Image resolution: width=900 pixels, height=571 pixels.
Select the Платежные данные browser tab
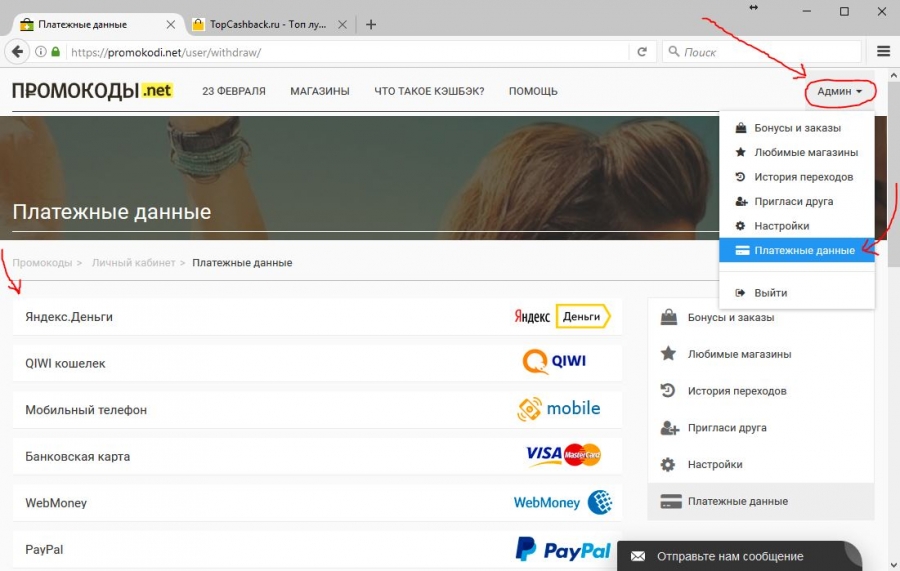(98, 25)
